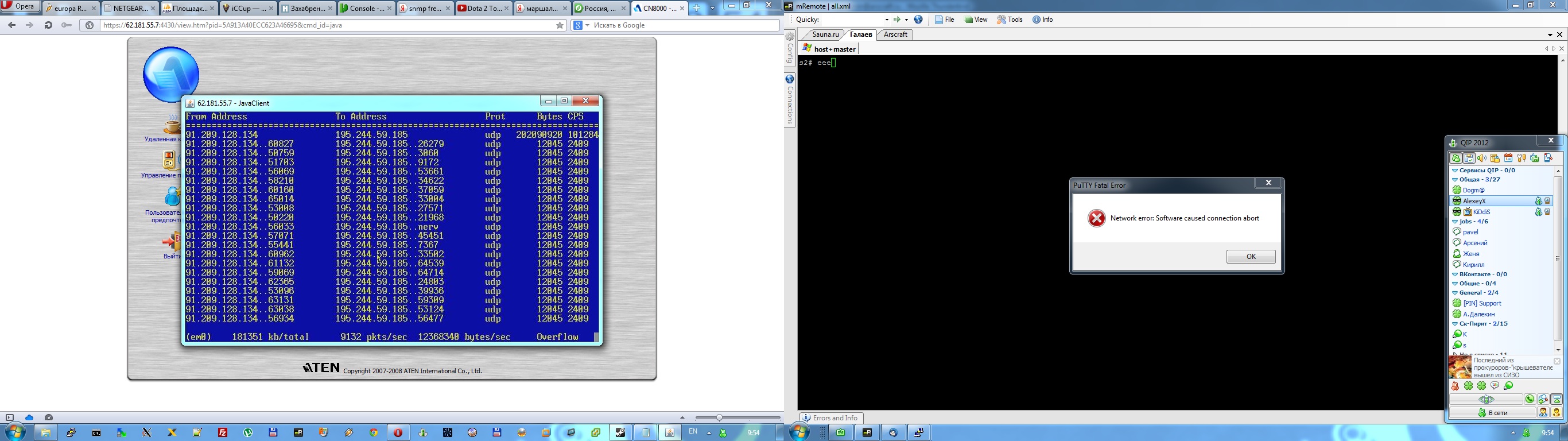Click the ATEN logo at page bottom

(321, 367)
